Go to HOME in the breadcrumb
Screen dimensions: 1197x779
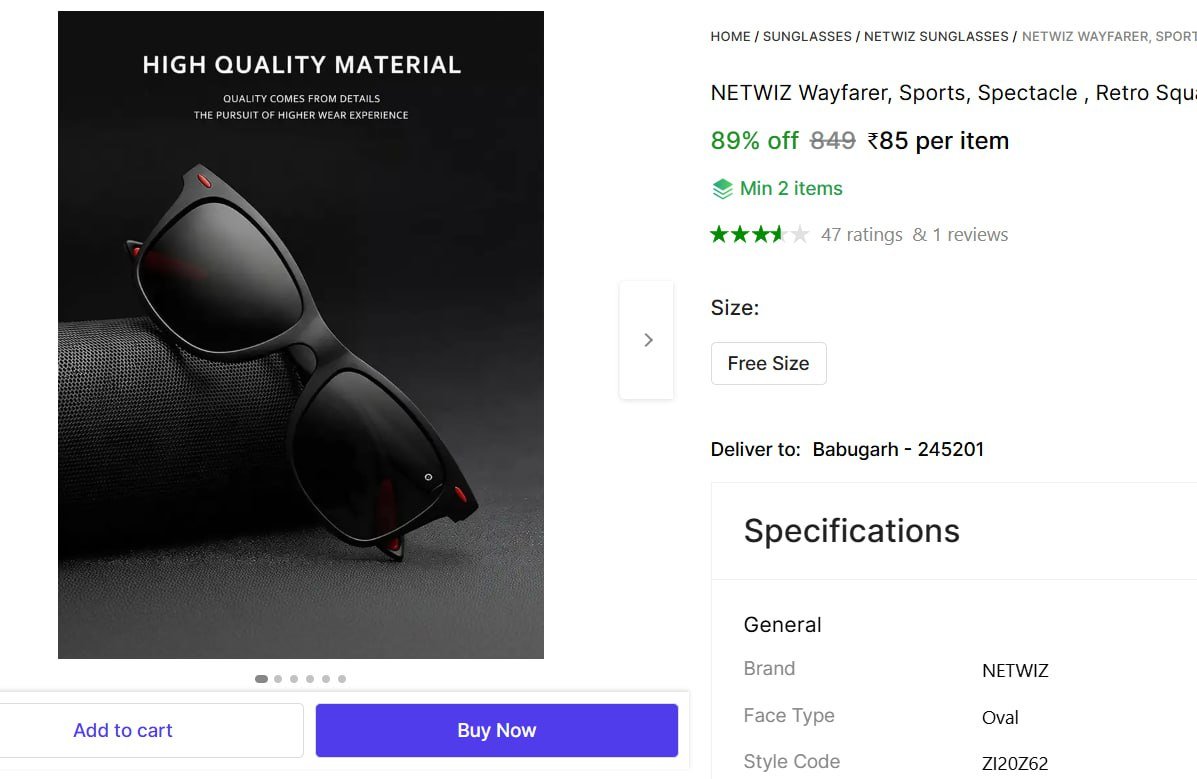point(730,37)
